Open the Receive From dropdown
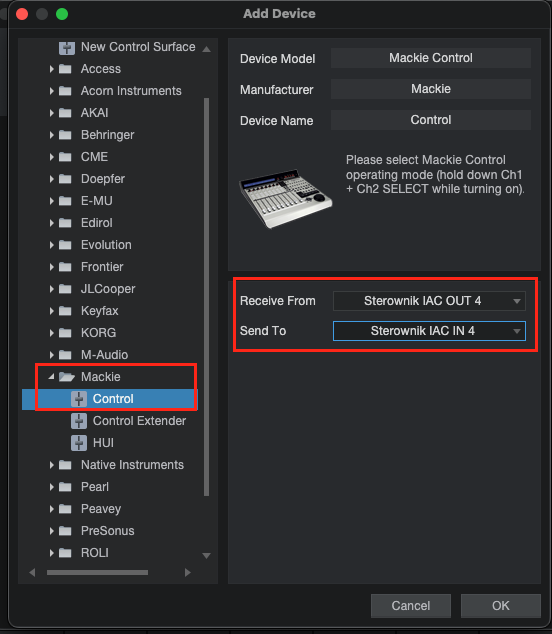Image resolution: width=552 pixels, height=634 pixels. 429,301
